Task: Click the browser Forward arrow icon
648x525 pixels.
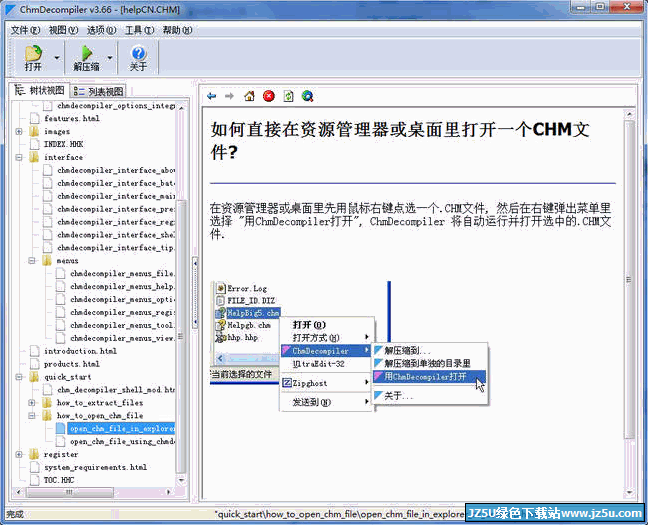Action: [229, 96]
